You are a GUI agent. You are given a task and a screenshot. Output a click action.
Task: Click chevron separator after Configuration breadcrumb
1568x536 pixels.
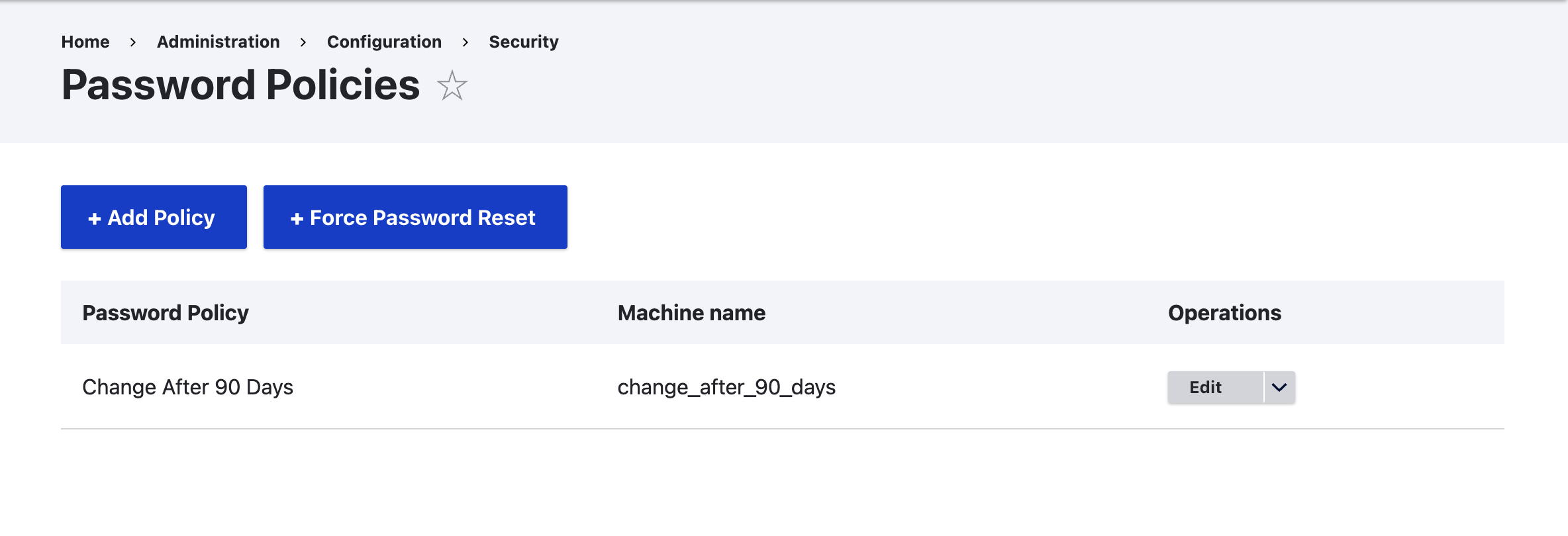[x=465, y=42]
